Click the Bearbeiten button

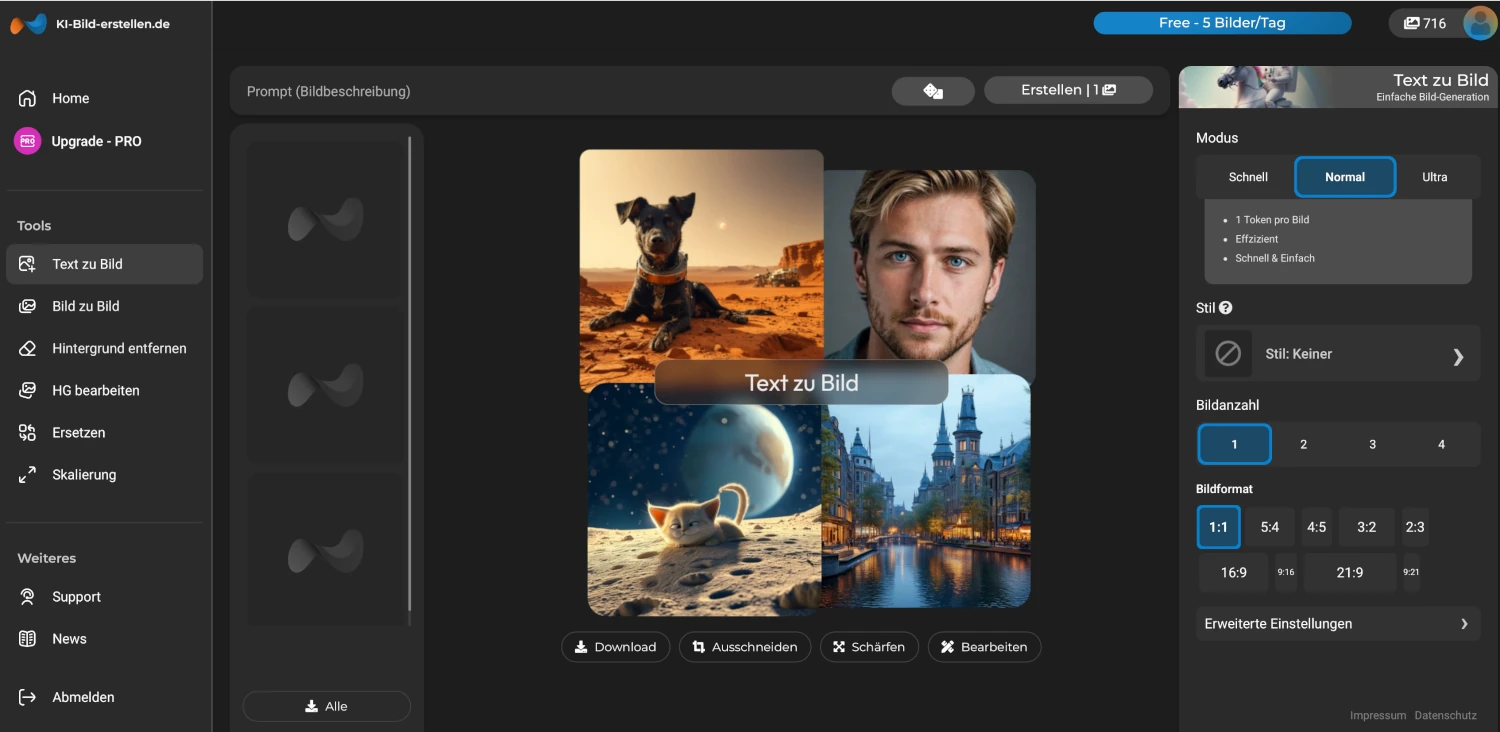tap(984, 647)
